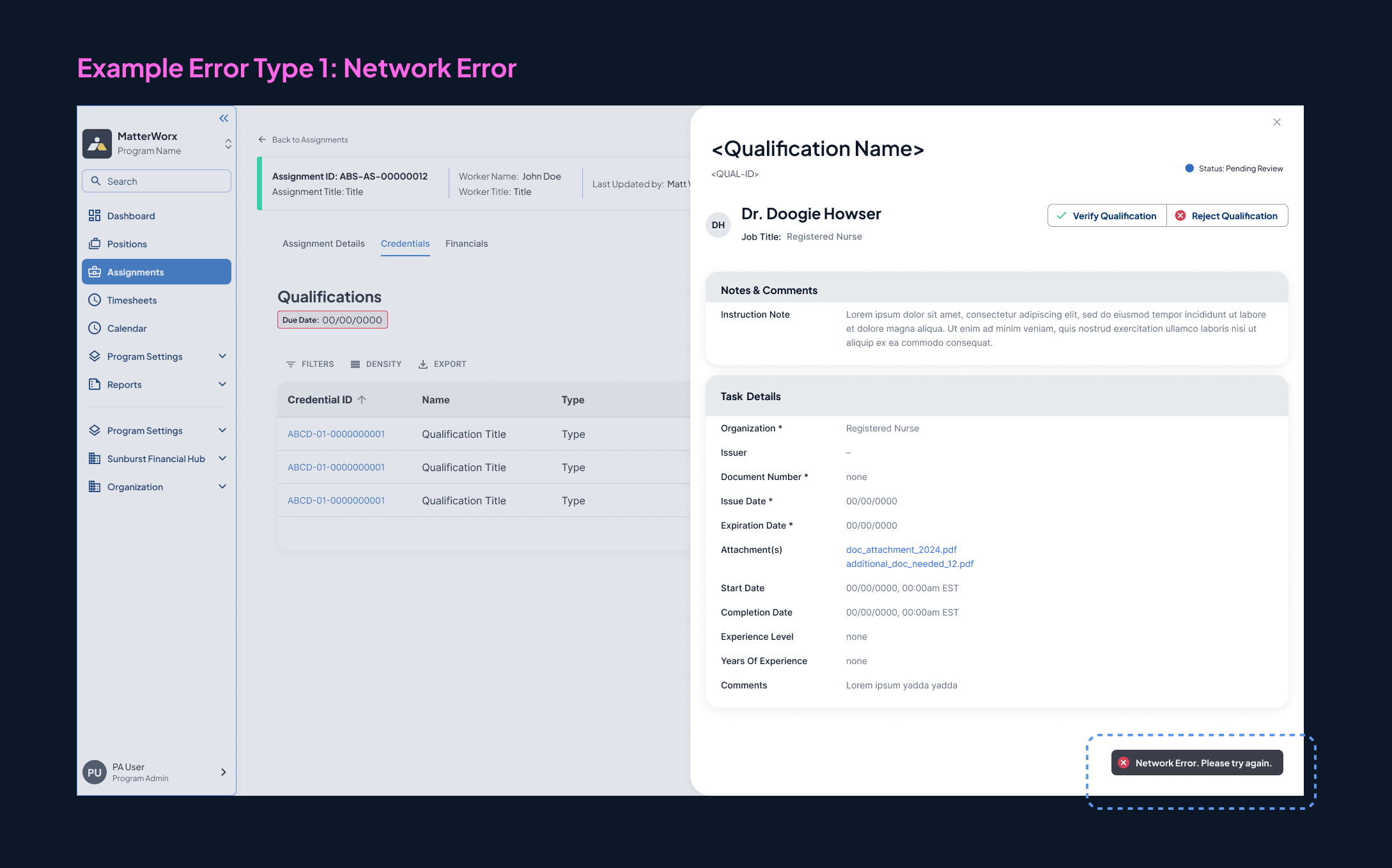Click the Export download icon
1392x868 pixels.
[423, 364]
